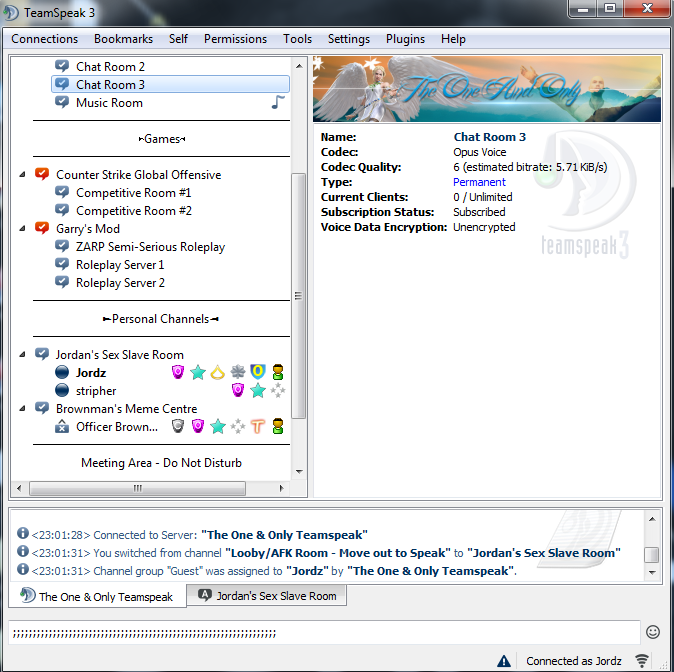Select the Personal Channels spacer
This screenshot has width=674, height=672.
click(x=161, y=319)
